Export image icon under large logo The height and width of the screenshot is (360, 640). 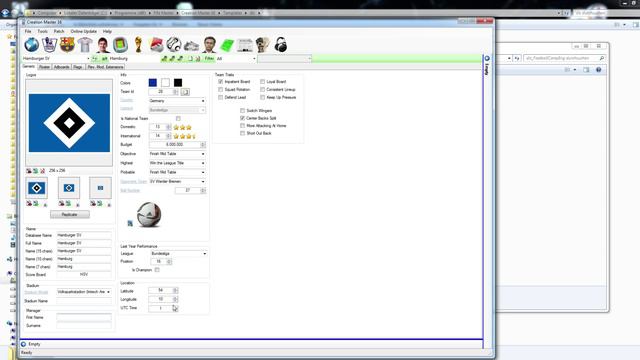[x=36, y=171]
